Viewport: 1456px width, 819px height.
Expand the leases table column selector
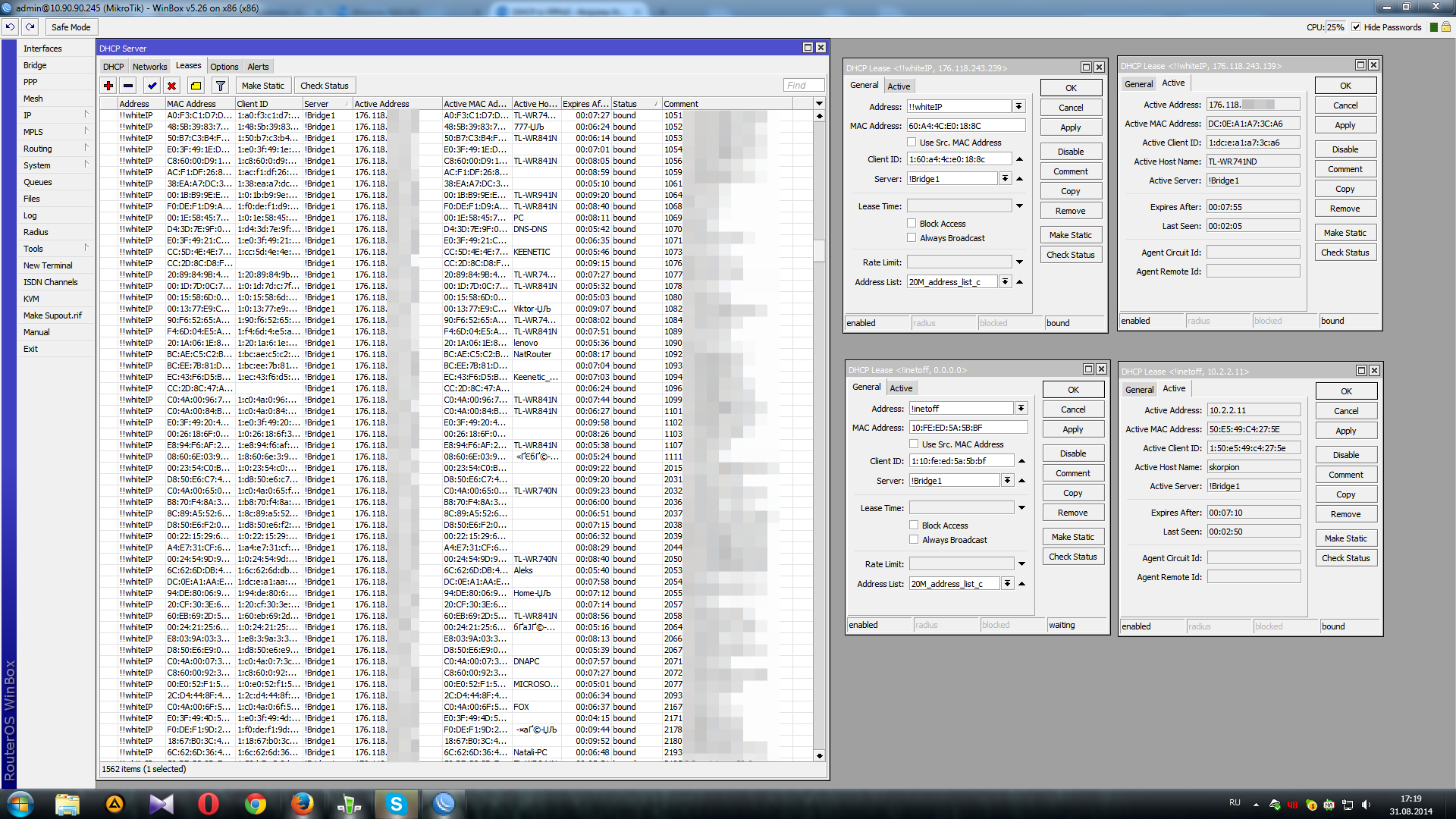[819, 103]
